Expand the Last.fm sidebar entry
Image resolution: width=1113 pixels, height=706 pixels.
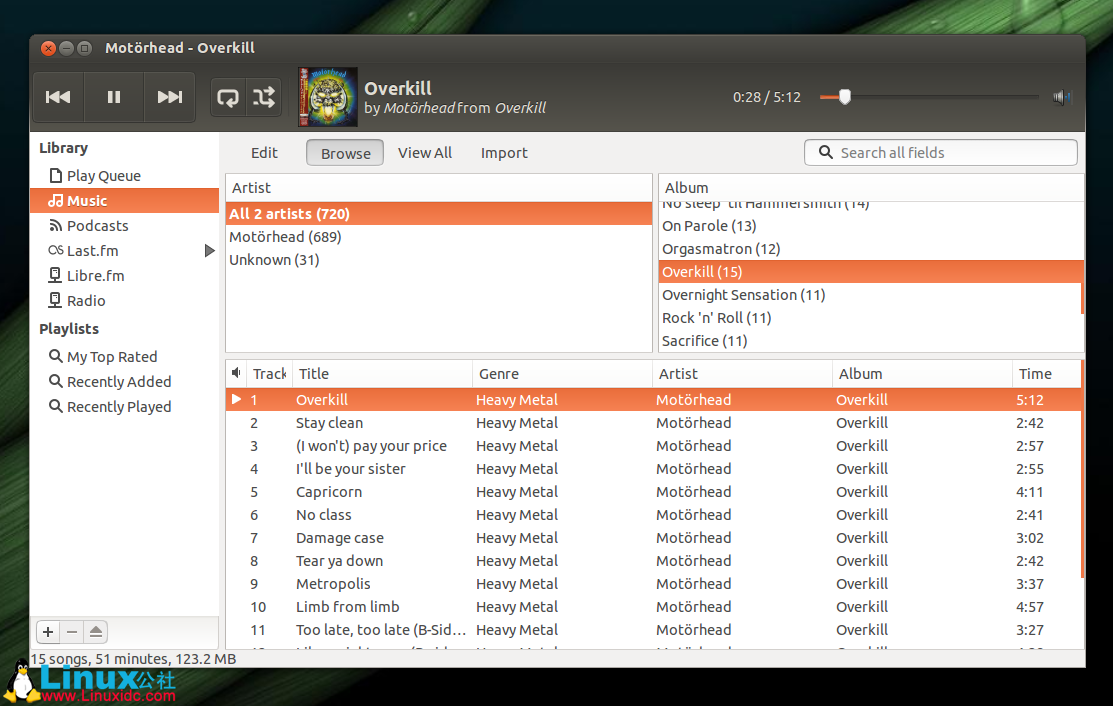pyautogui.click(x=210, y=251)
